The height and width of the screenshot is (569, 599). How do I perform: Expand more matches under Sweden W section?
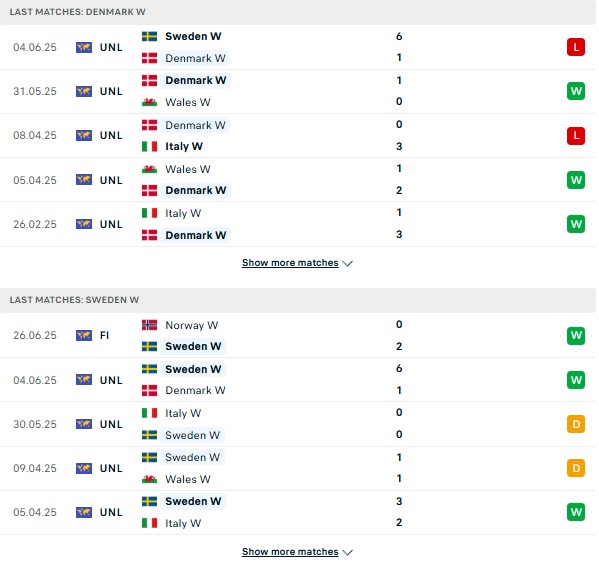[297, 552]
